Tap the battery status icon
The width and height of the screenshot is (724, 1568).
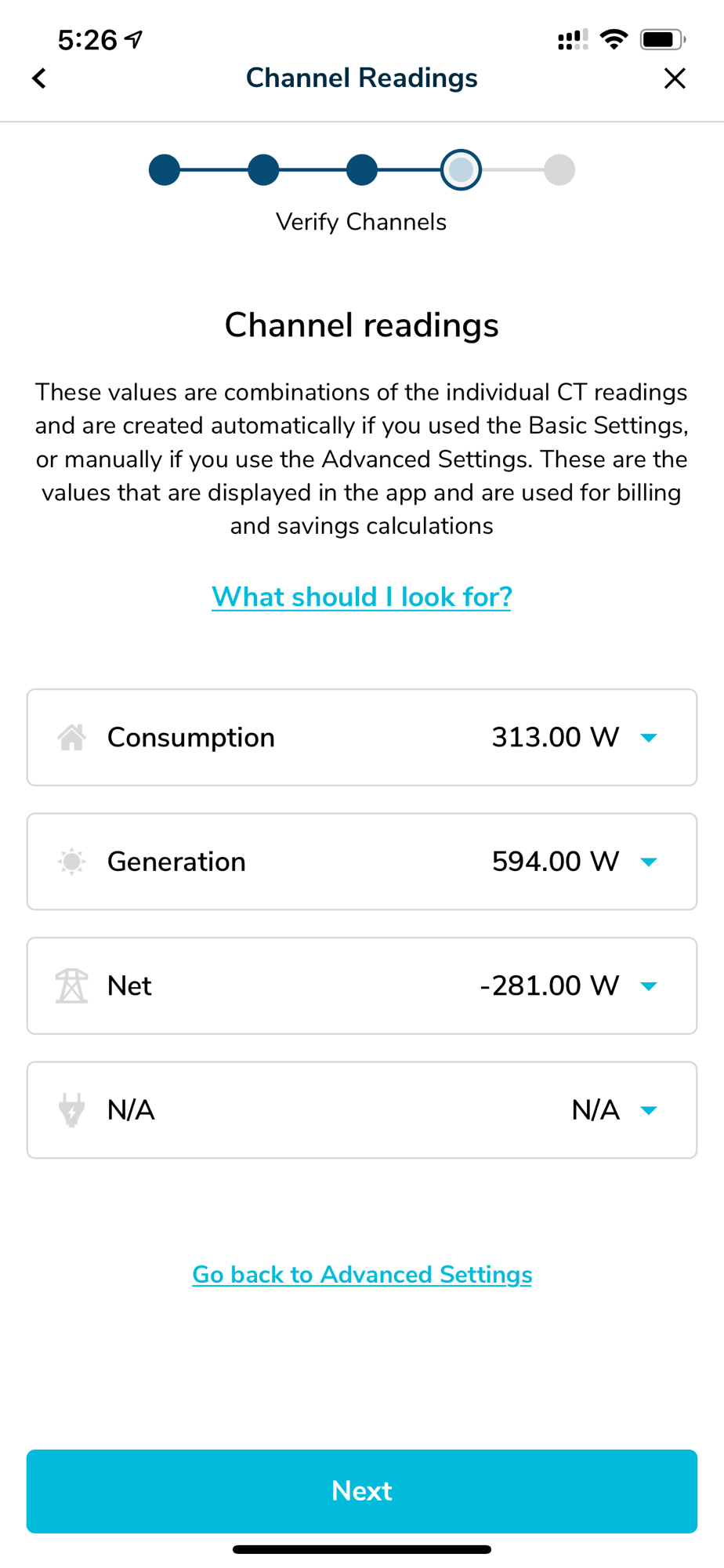662,38
